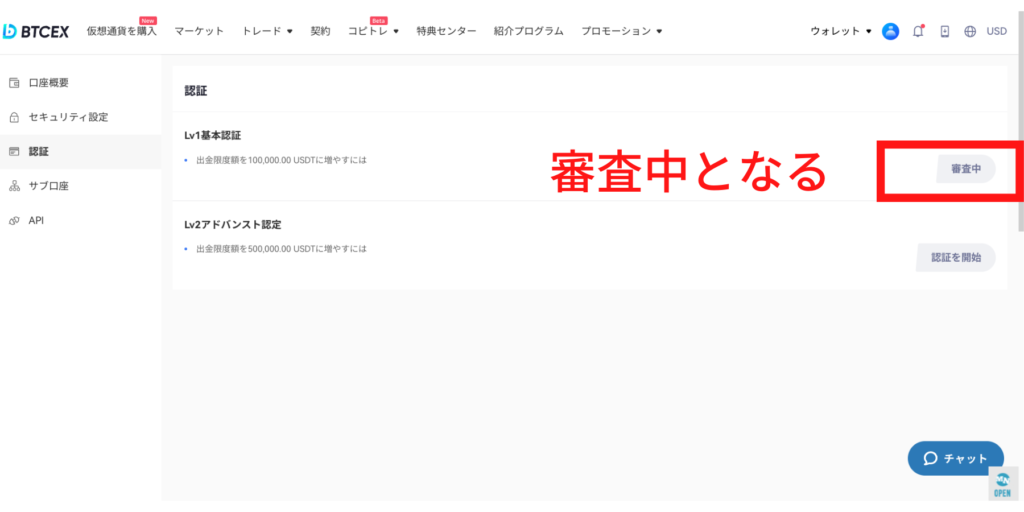The height and width of the screenshot is (512, 1024).
Task: Click the sub-account icon beside サブ口座
Action: click(14, 186)
